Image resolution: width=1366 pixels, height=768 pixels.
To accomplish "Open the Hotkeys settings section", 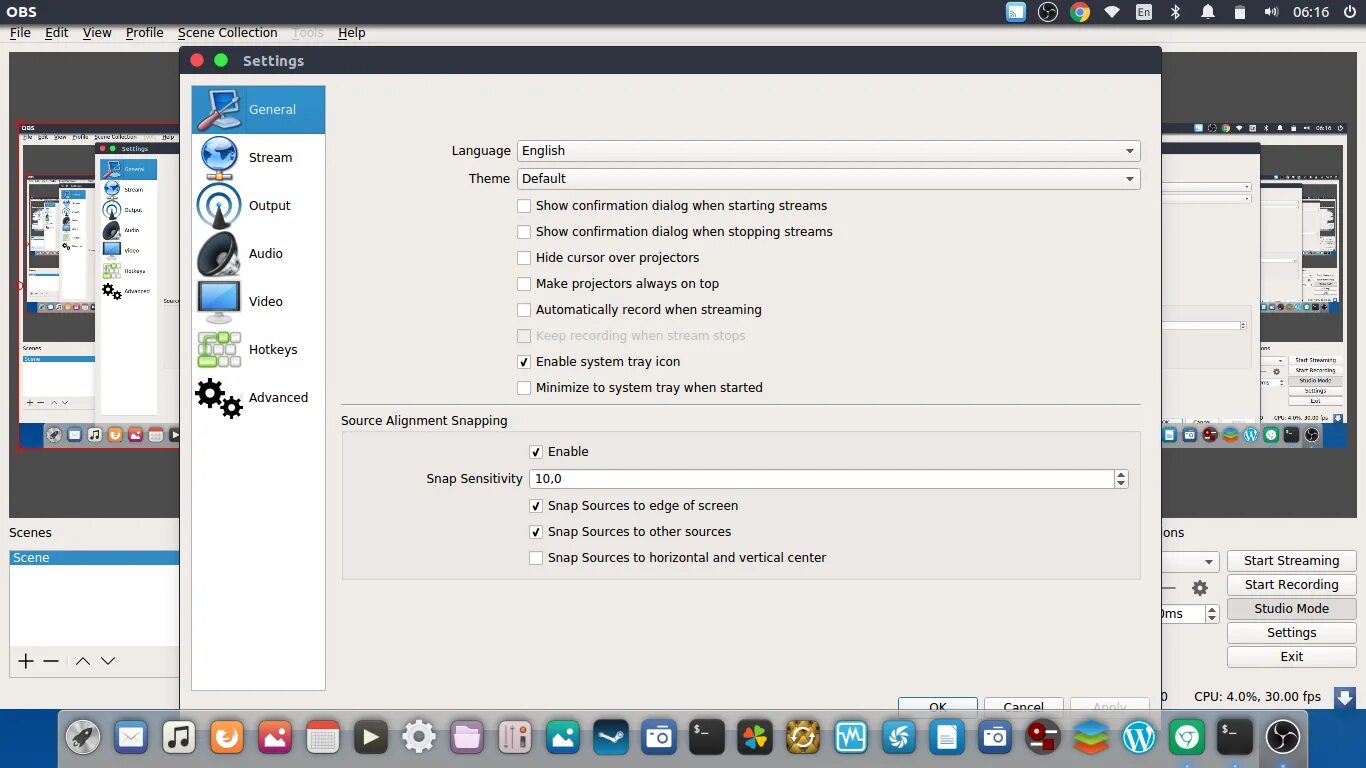I will point(258,350).
